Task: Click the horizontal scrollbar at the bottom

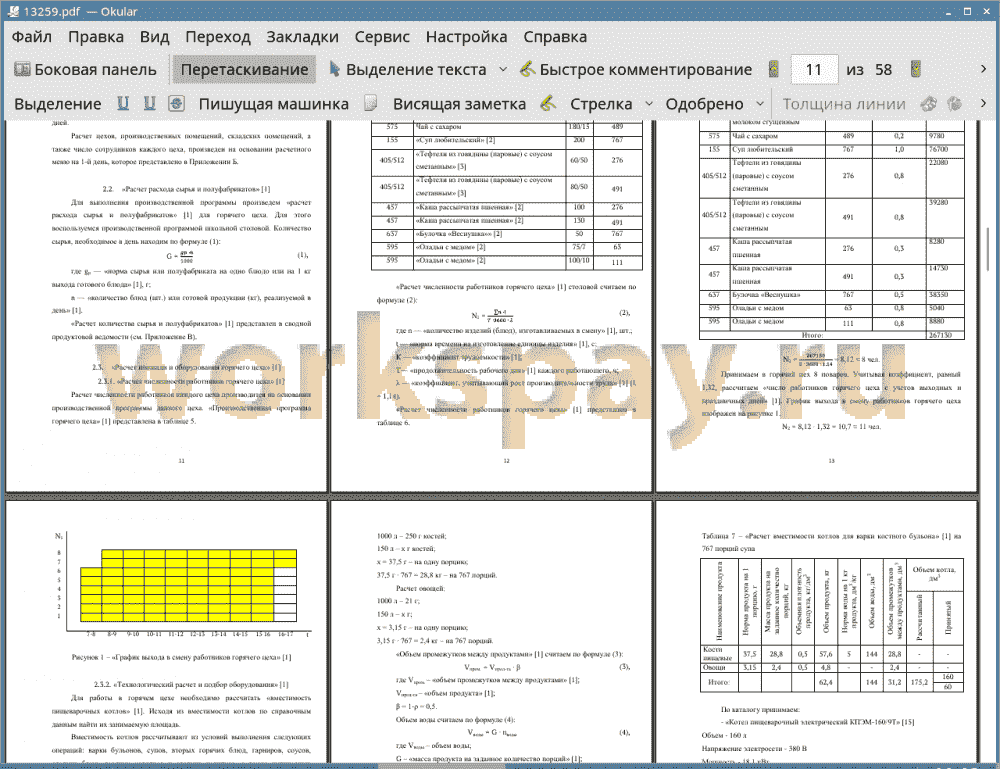Action: [441, 765]
